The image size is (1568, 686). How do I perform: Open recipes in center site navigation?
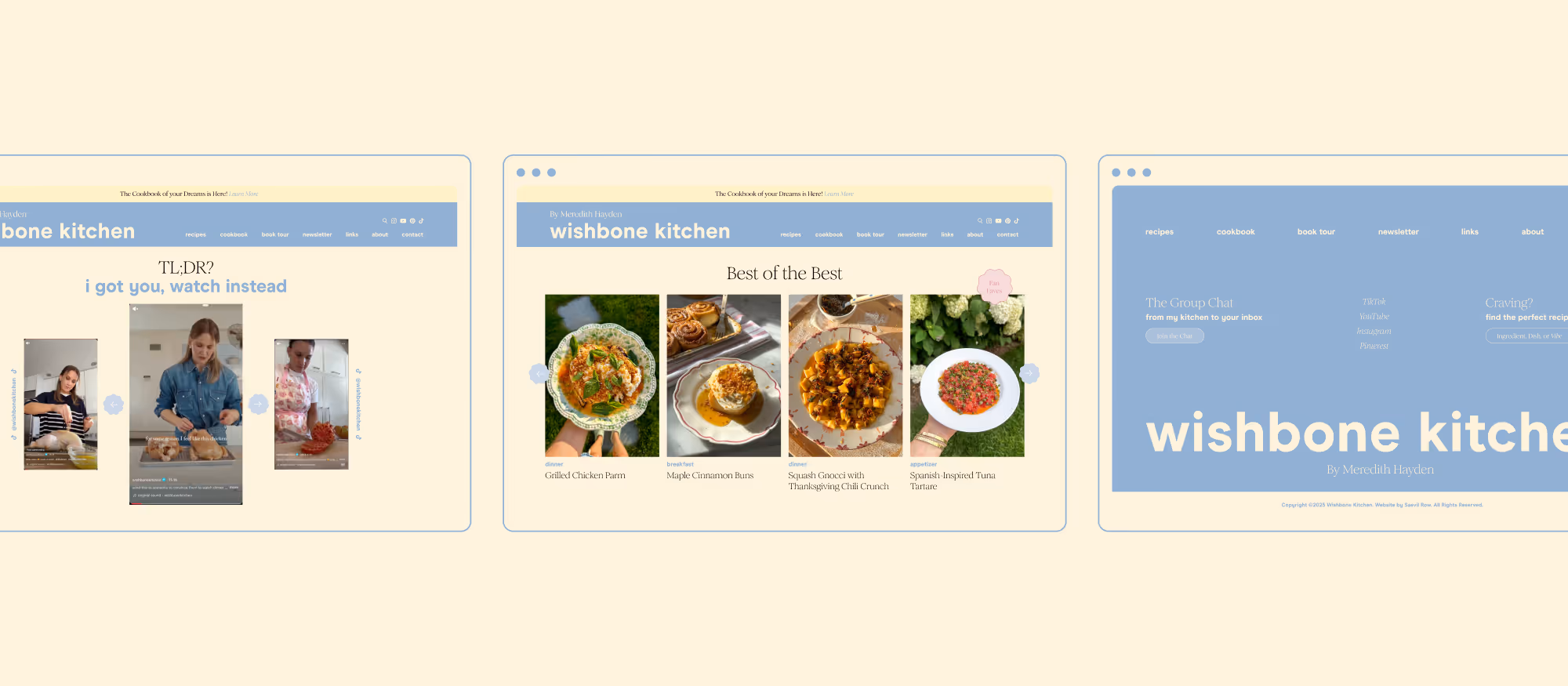(790, 234)
